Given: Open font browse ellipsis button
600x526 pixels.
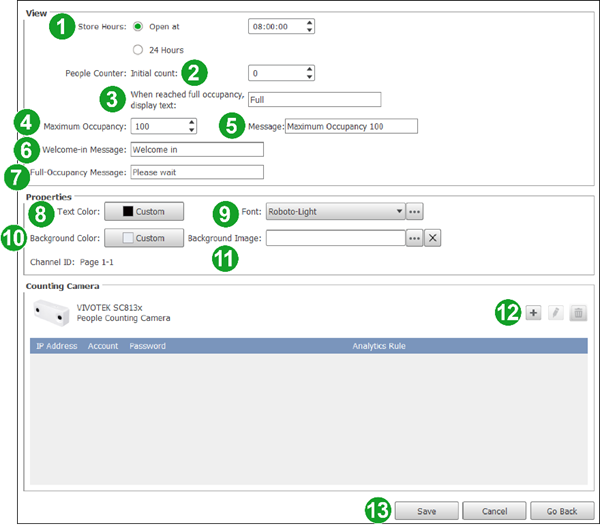Looking at the screenshot, I should pyautogui.click(x=414, y=212).
